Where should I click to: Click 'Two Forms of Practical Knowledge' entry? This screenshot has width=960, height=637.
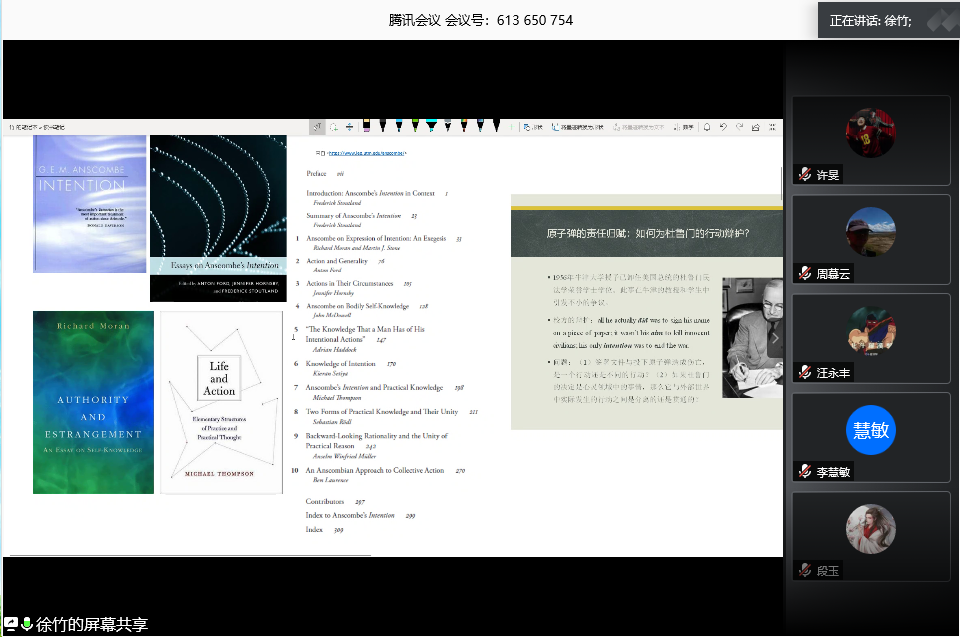(382, 412)
